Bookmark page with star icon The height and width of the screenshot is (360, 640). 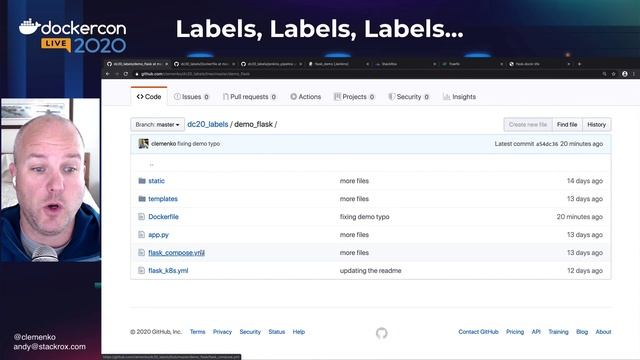coord(613,74)
